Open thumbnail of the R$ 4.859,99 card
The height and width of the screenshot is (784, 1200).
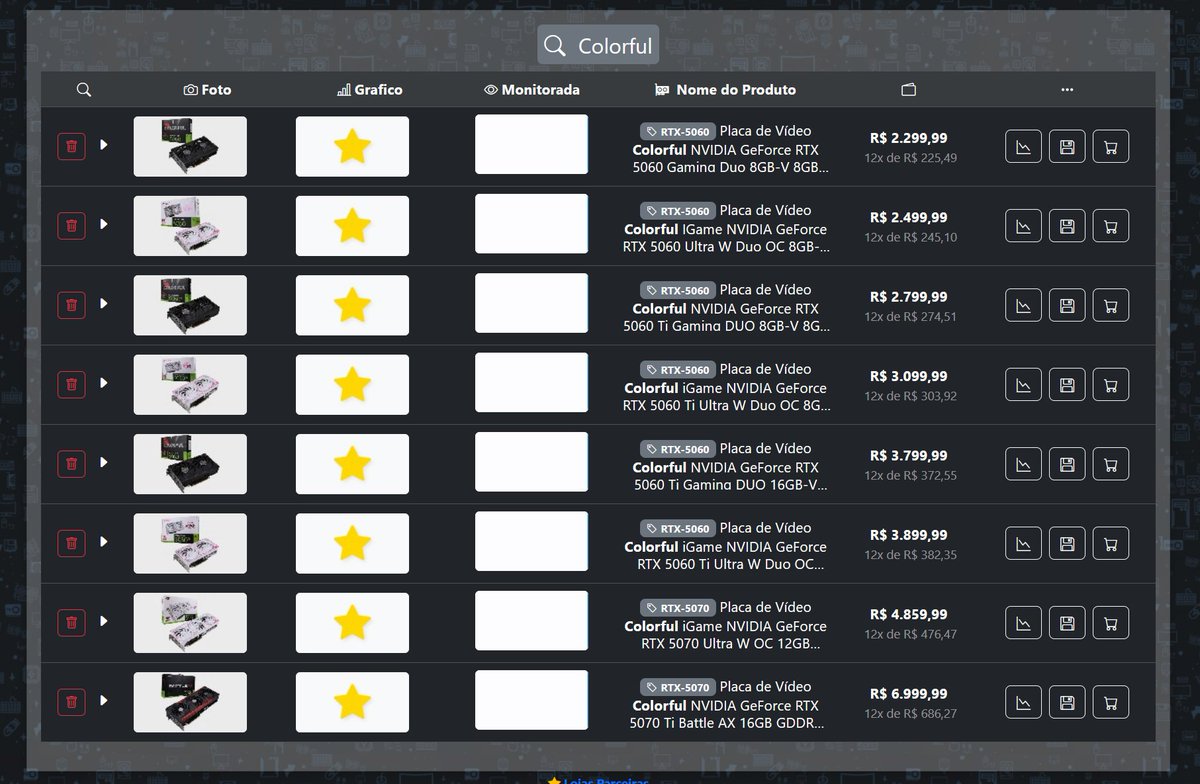coord(190,622)
